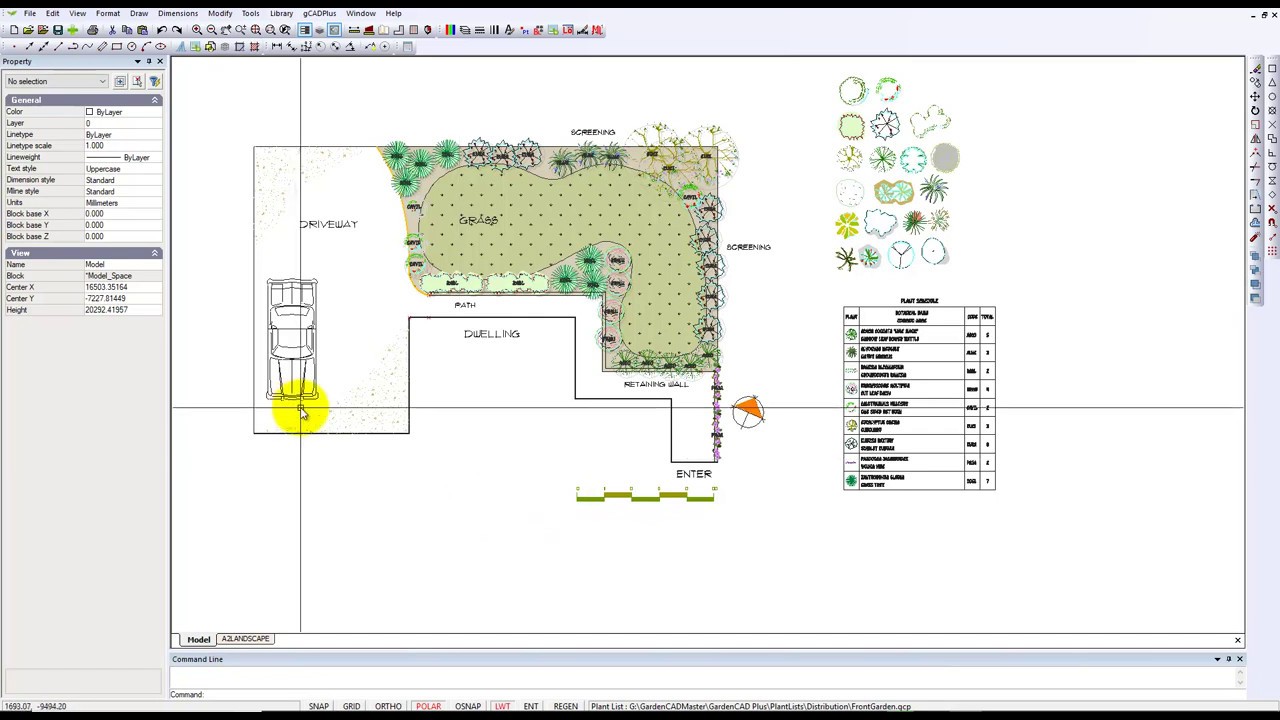Viewport: 1280px width, 720px height.
Task: Click the Save disk icon in toolbar
Action: click(x=58, y=30)
